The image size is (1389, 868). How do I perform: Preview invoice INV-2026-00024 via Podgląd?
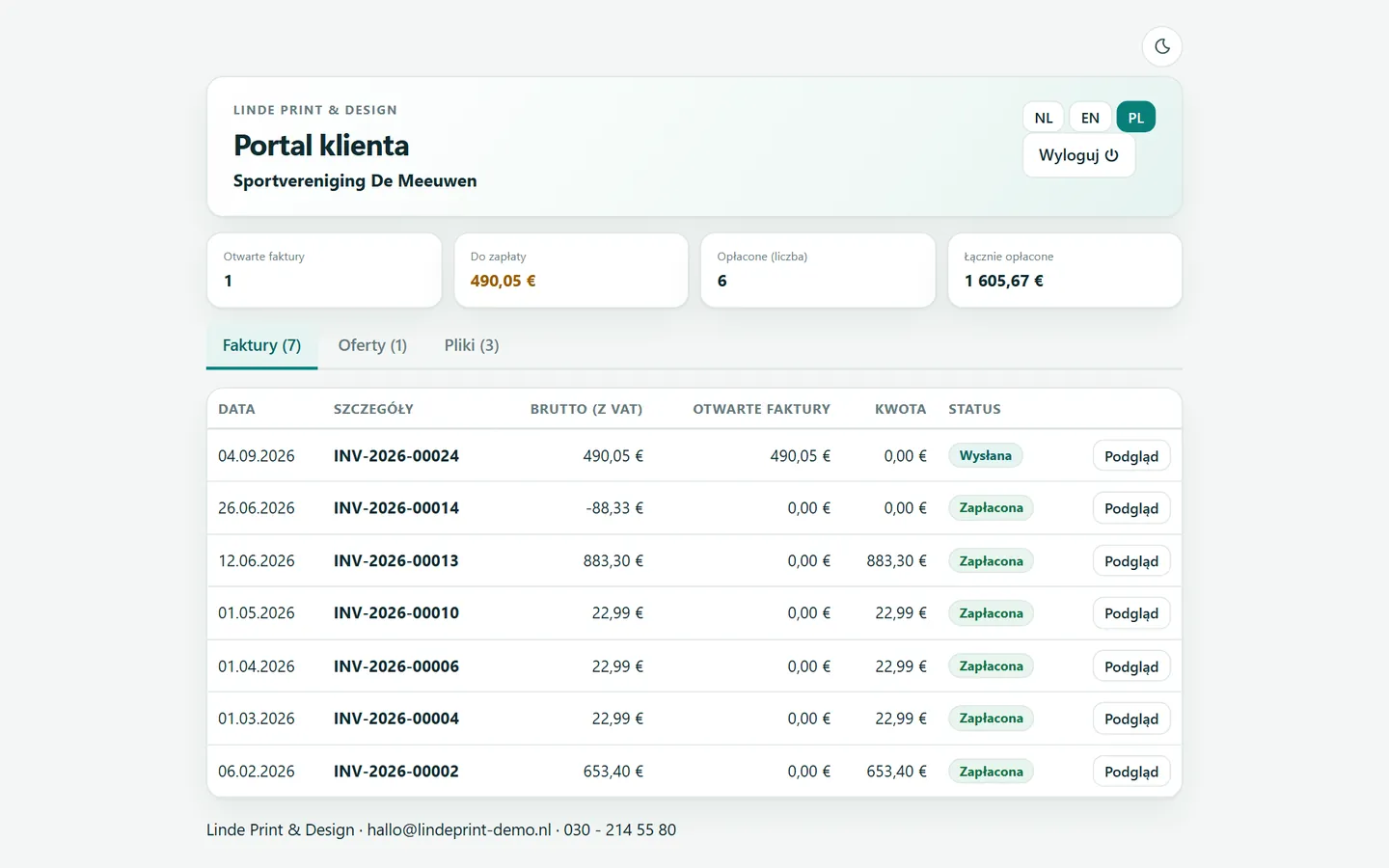1131,456
